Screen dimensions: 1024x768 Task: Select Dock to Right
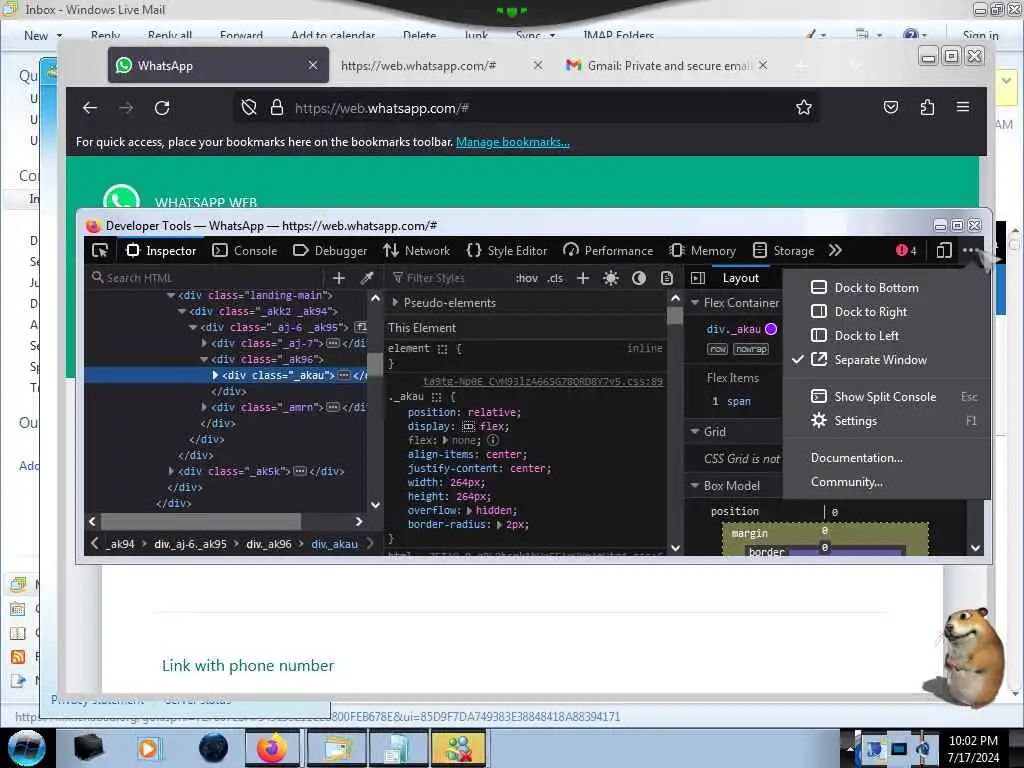tap(870, 312)
